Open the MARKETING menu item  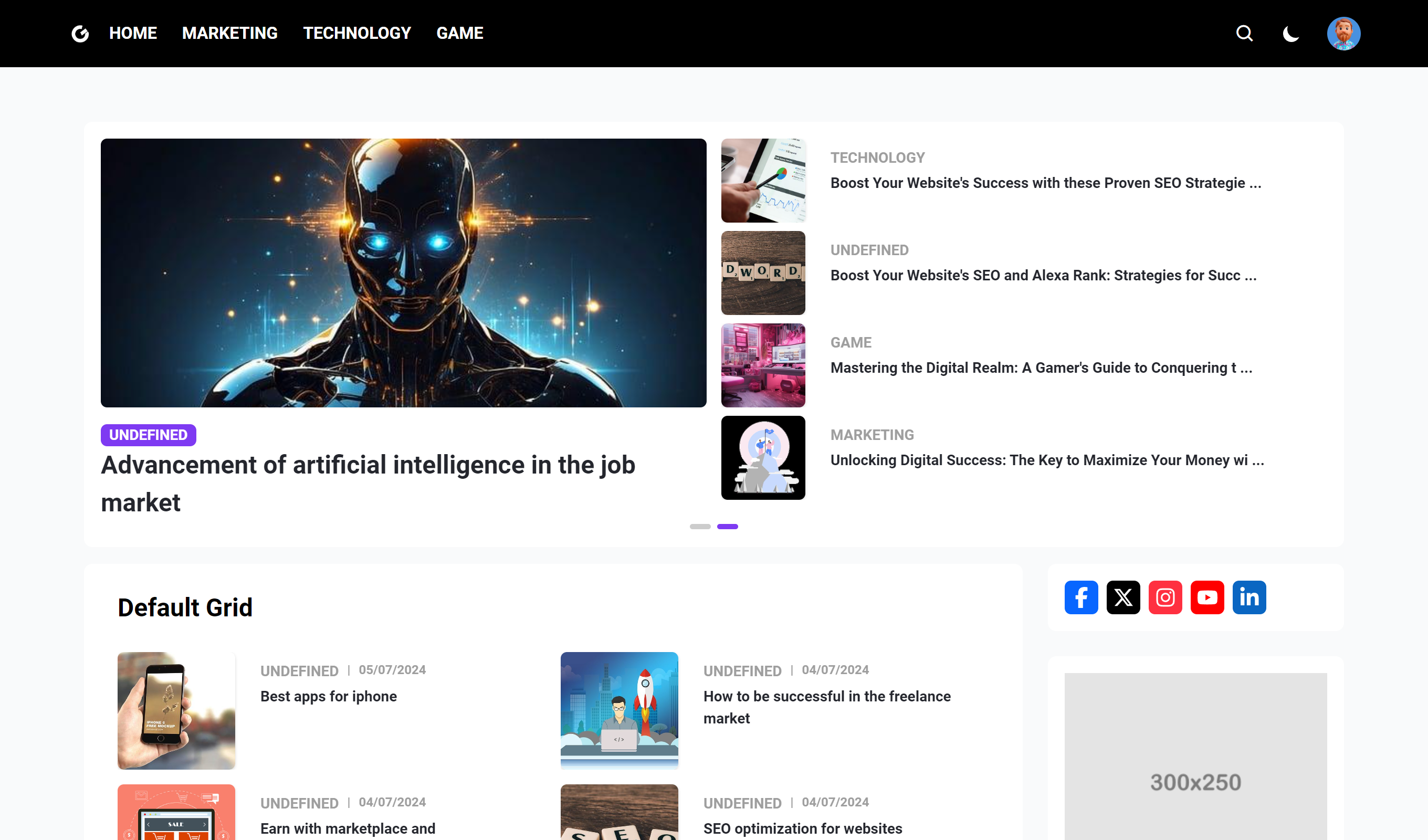coord(229,34)
